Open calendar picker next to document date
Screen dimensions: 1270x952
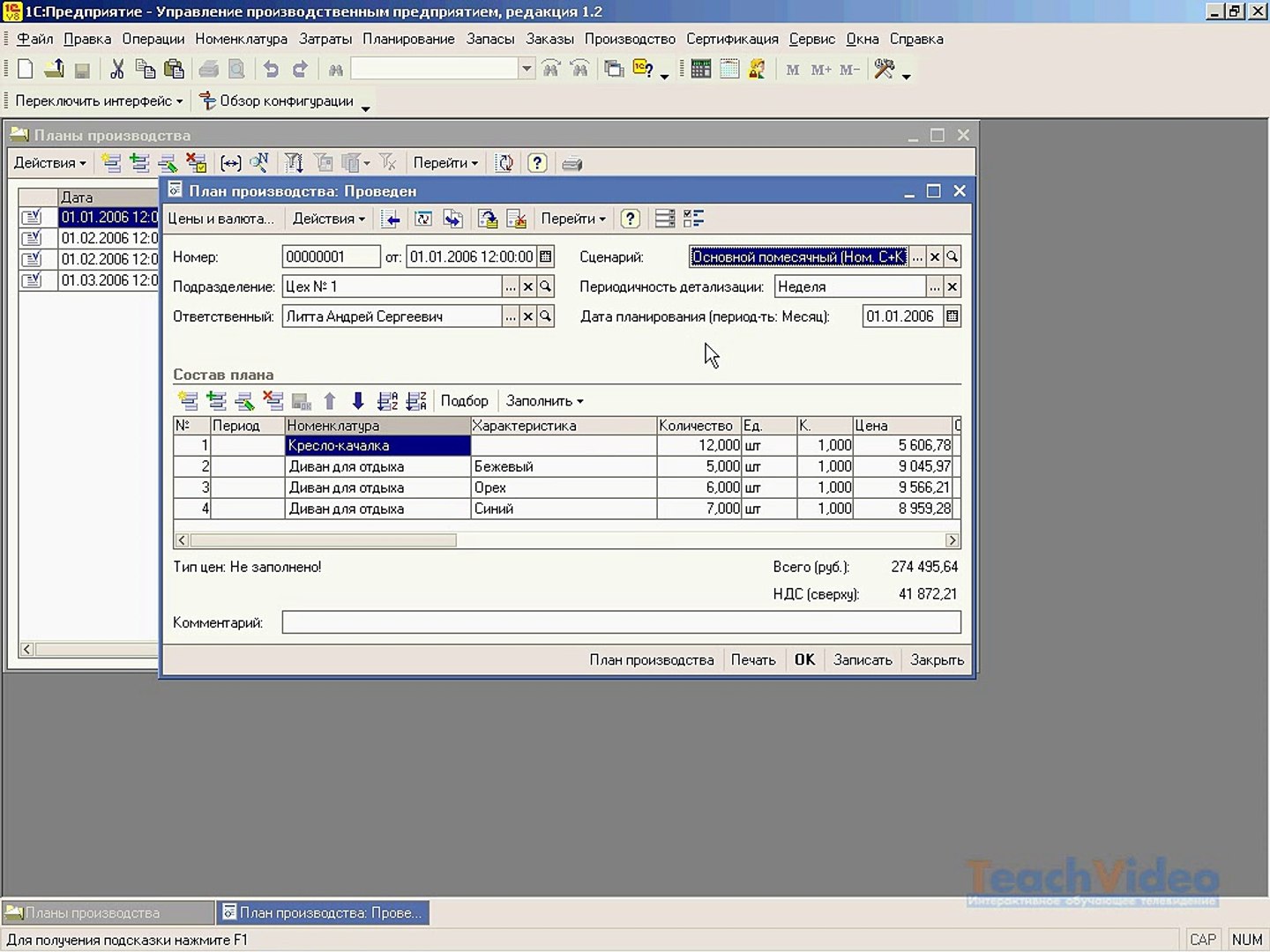click(546, 257)
